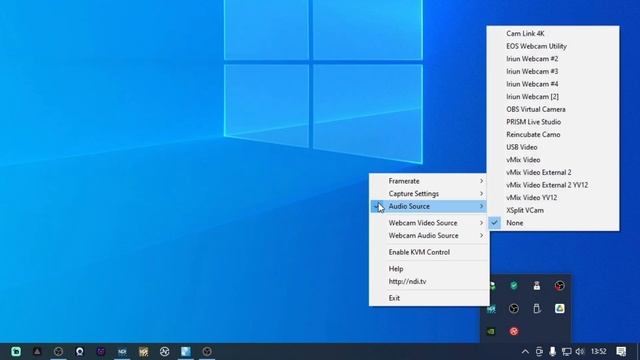Open the NVIDIA tray icon
The width and height of the screenshot is (640, 360).
click(491, 331)
